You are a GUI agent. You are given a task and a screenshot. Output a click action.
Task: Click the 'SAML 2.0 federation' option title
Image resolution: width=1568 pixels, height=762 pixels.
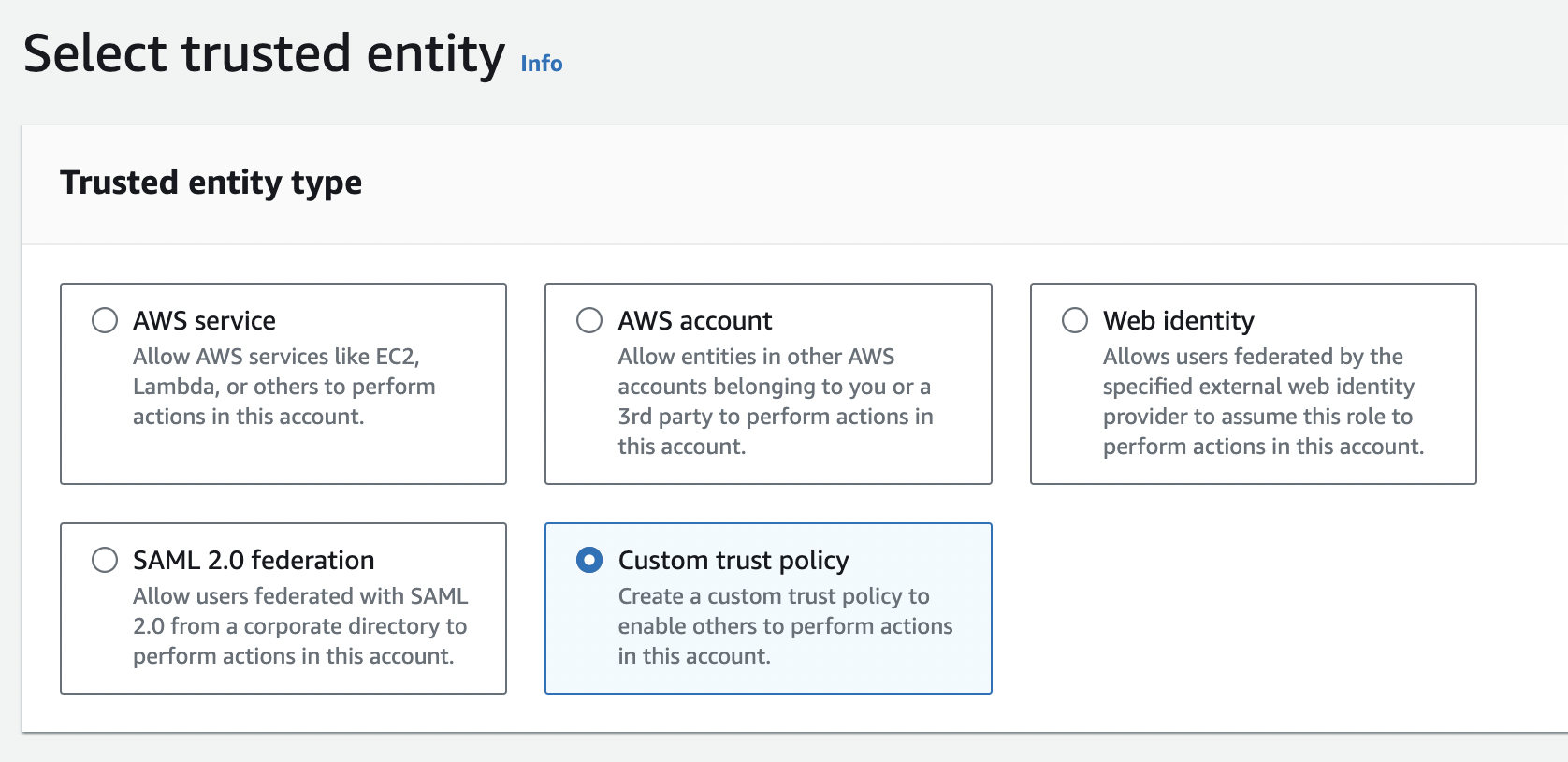[x=254, y=560]
